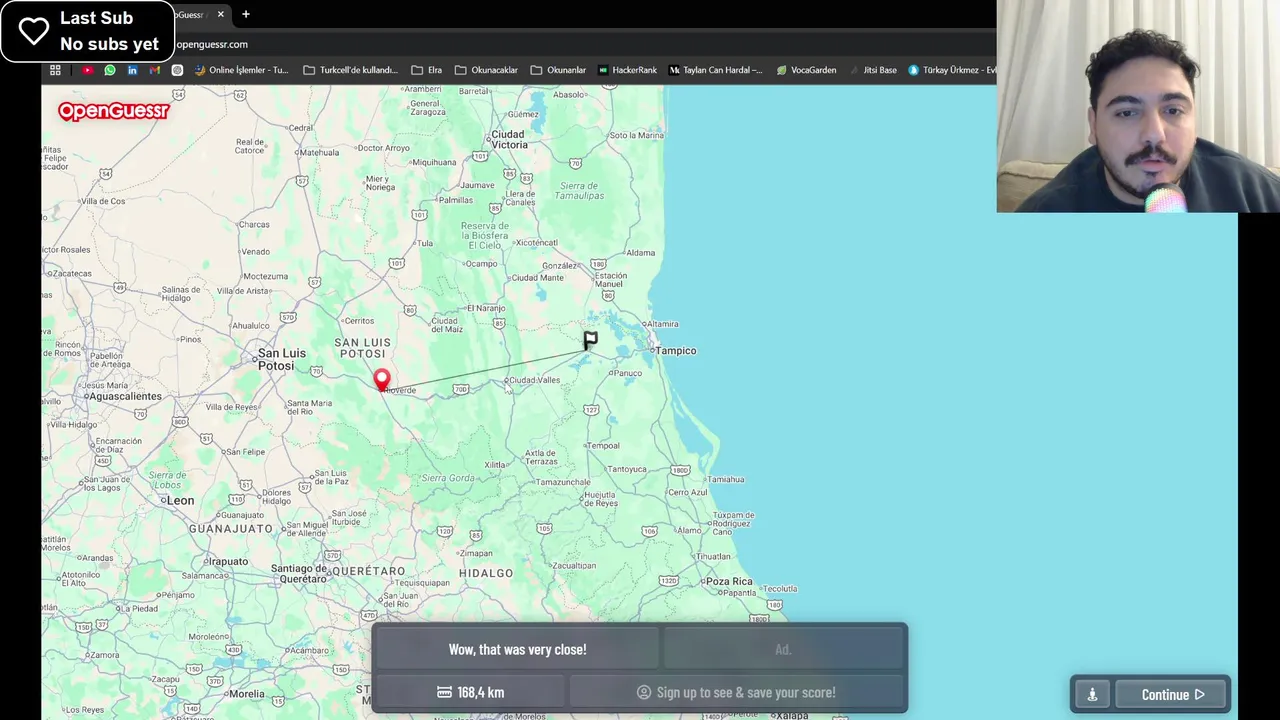The image size is (1280, 720).
Task: Open the Gmail bookmark icon
Action: [x=154, y=70]
